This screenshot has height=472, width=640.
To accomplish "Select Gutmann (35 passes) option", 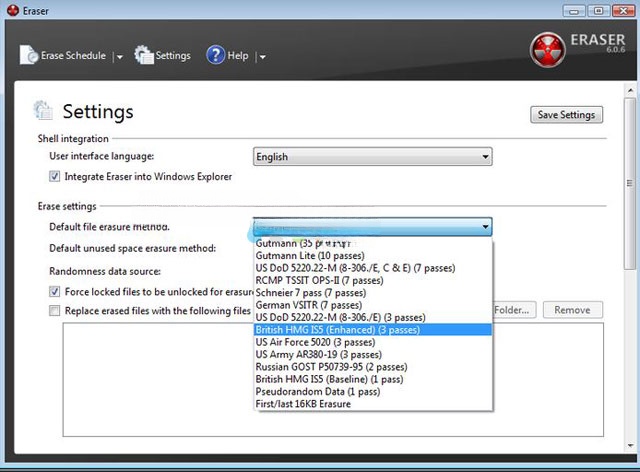I will click(373, 243).
